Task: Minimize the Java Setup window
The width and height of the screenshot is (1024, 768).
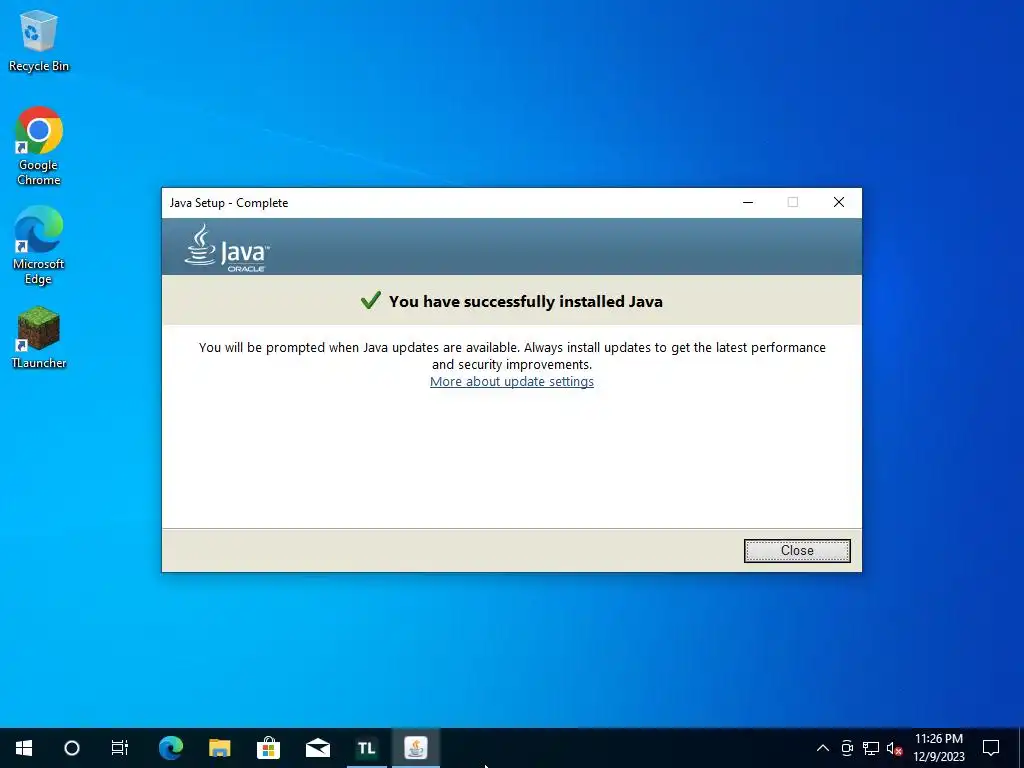Action: click(x=748, y=202)
